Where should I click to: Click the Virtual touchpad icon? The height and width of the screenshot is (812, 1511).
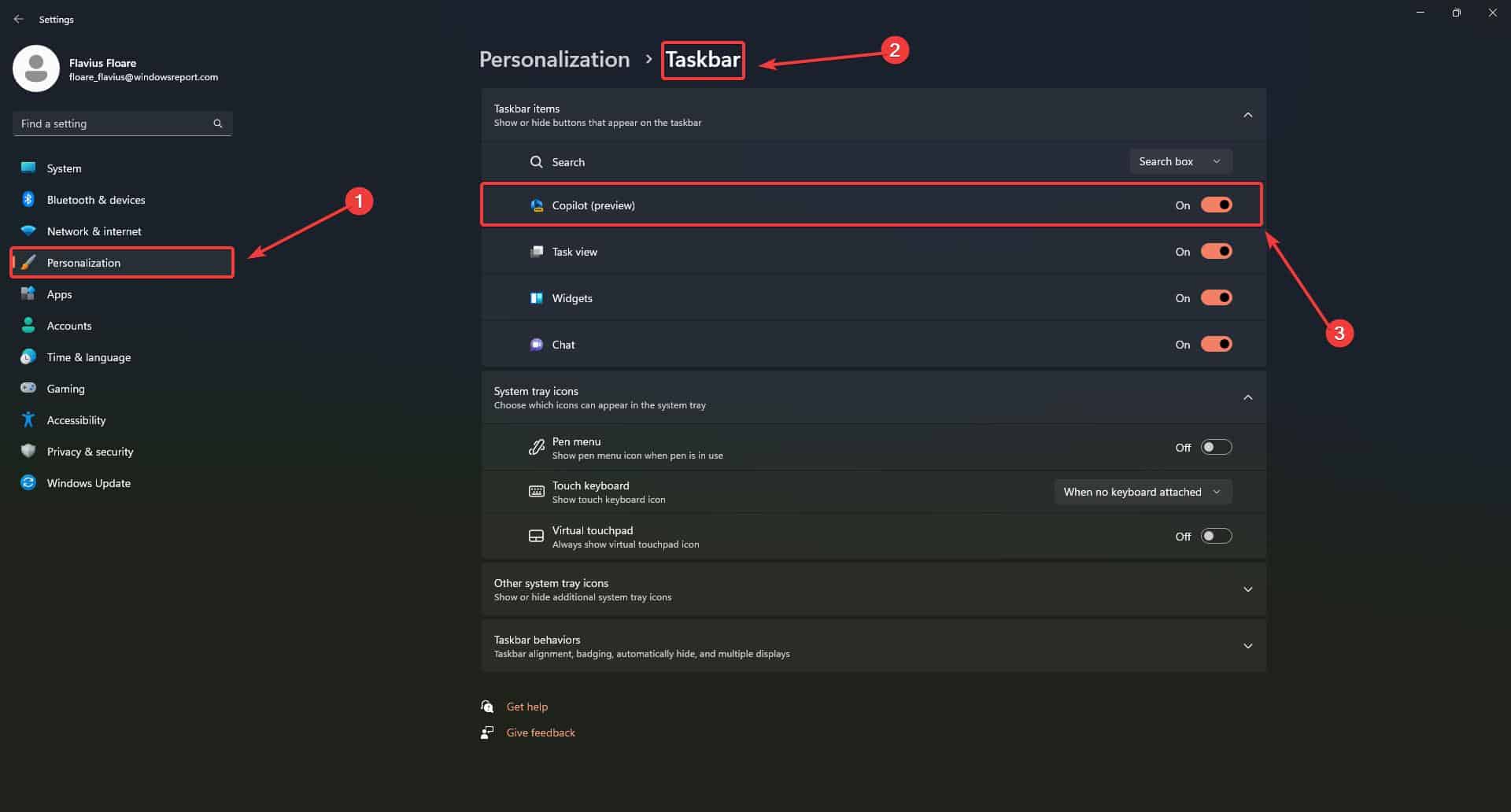tap(536, 537)
